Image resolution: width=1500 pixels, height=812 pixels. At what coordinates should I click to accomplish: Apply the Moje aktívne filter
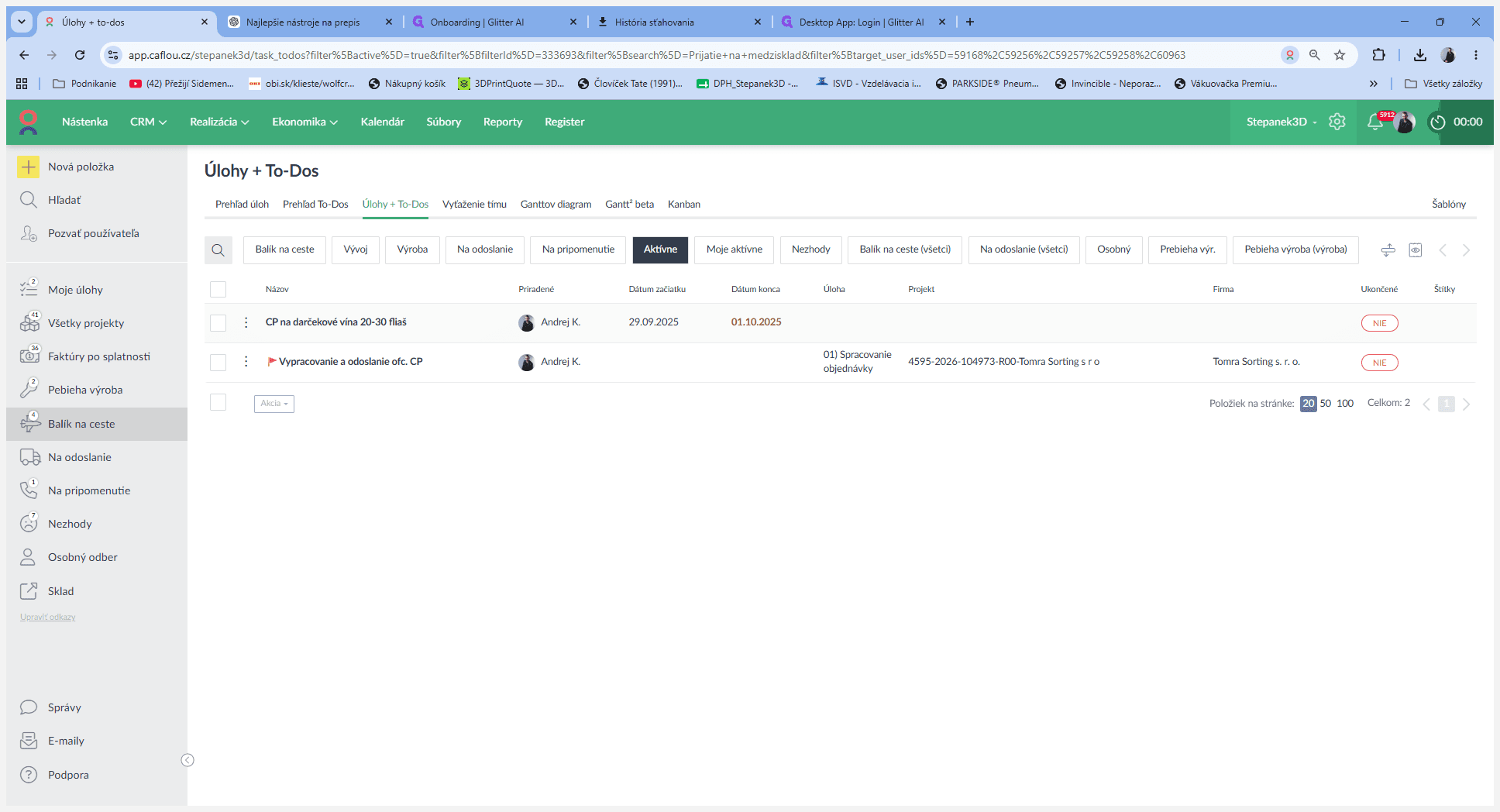pyautogui.click(x=735, y=249)
